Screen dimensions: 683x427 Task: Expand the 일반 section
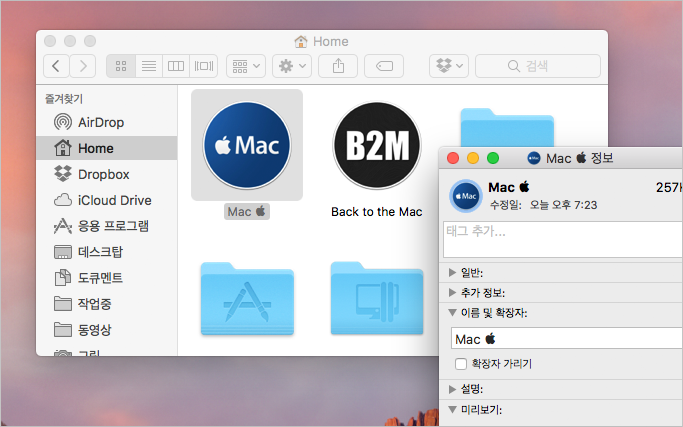coord(453,273)
